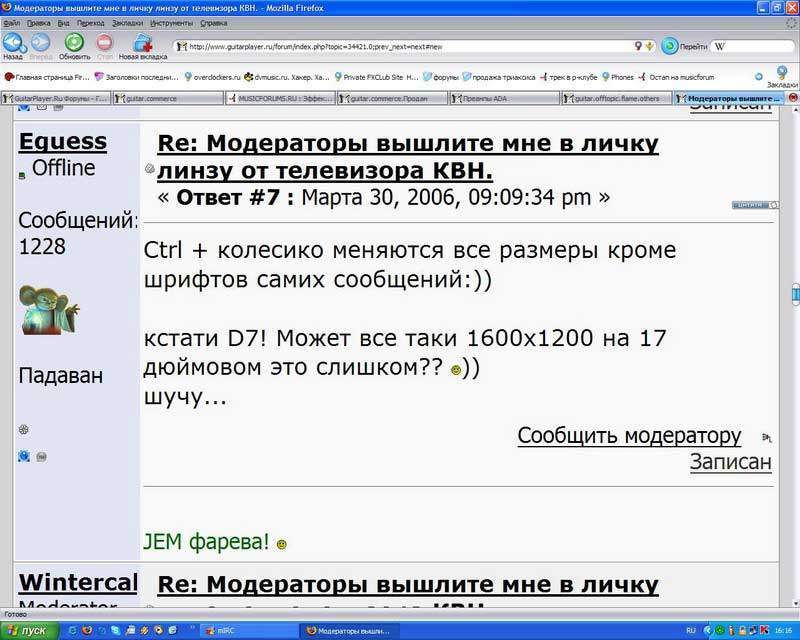
Task: Click the RU language indicator
Action: [x=691, y=631]
